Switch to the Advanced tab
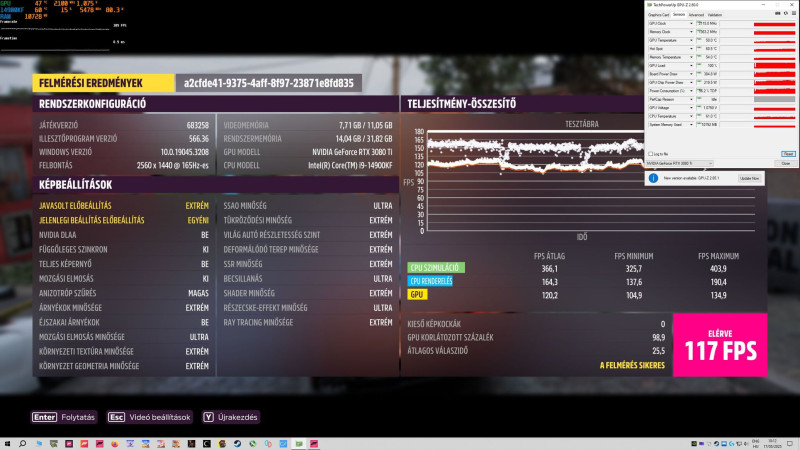 696,15
